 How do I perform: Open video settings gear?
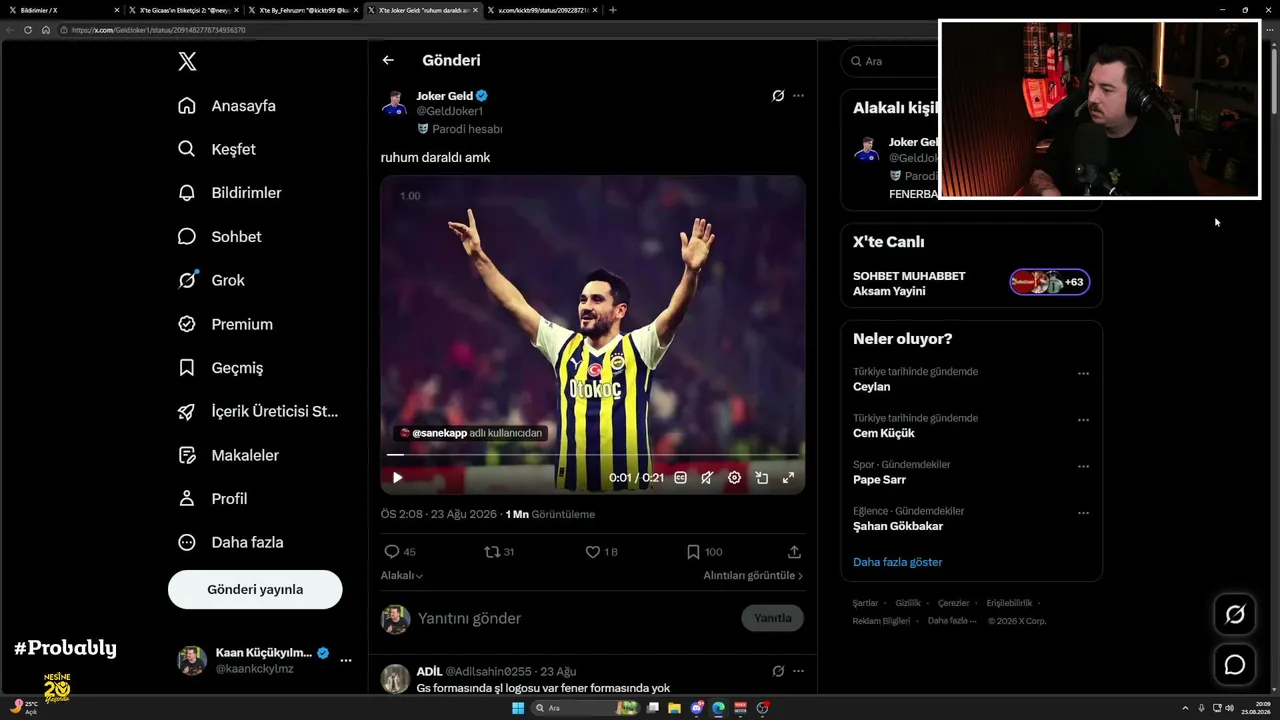734,478
